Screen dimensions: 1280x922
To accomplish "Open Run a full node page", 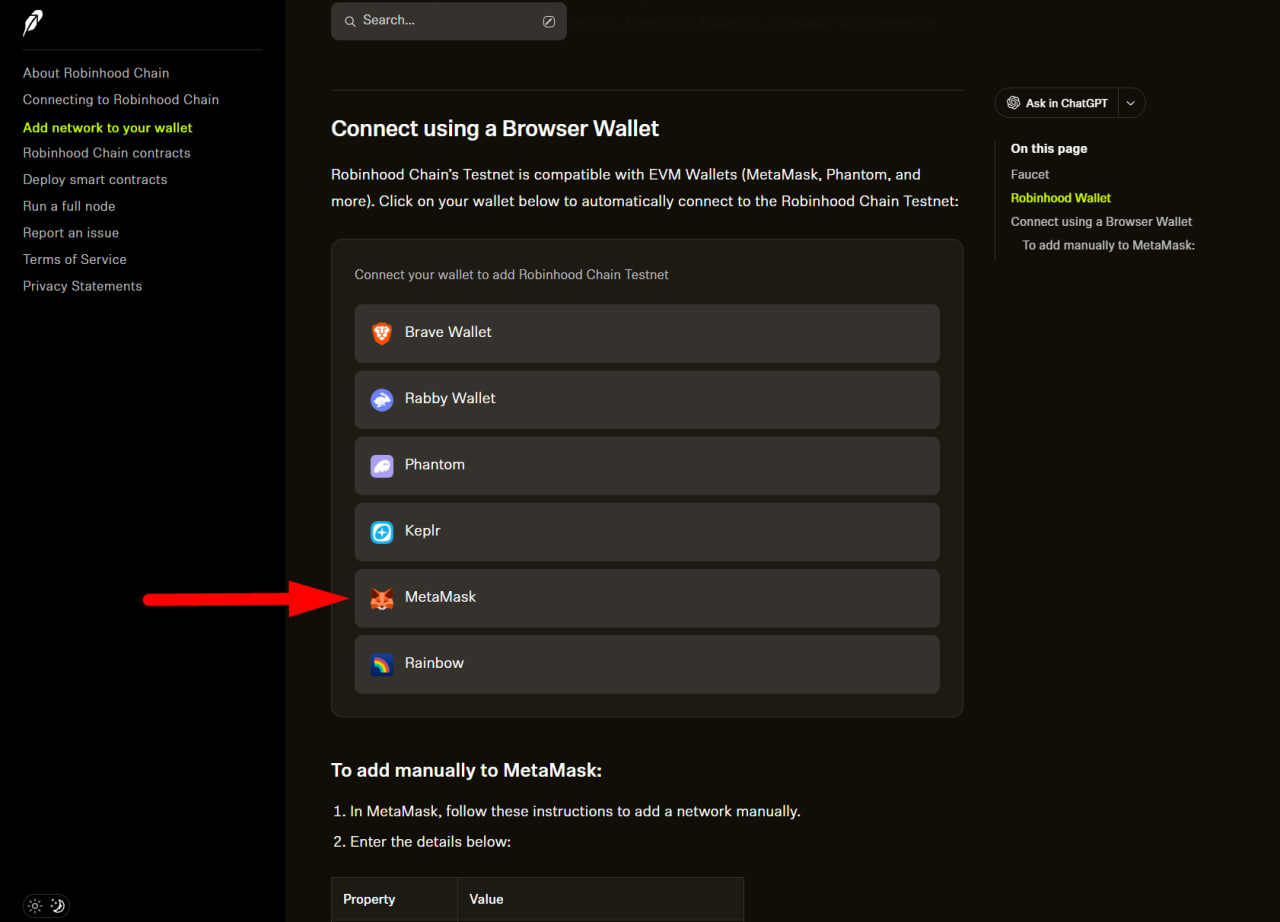I will coord(69,206).
